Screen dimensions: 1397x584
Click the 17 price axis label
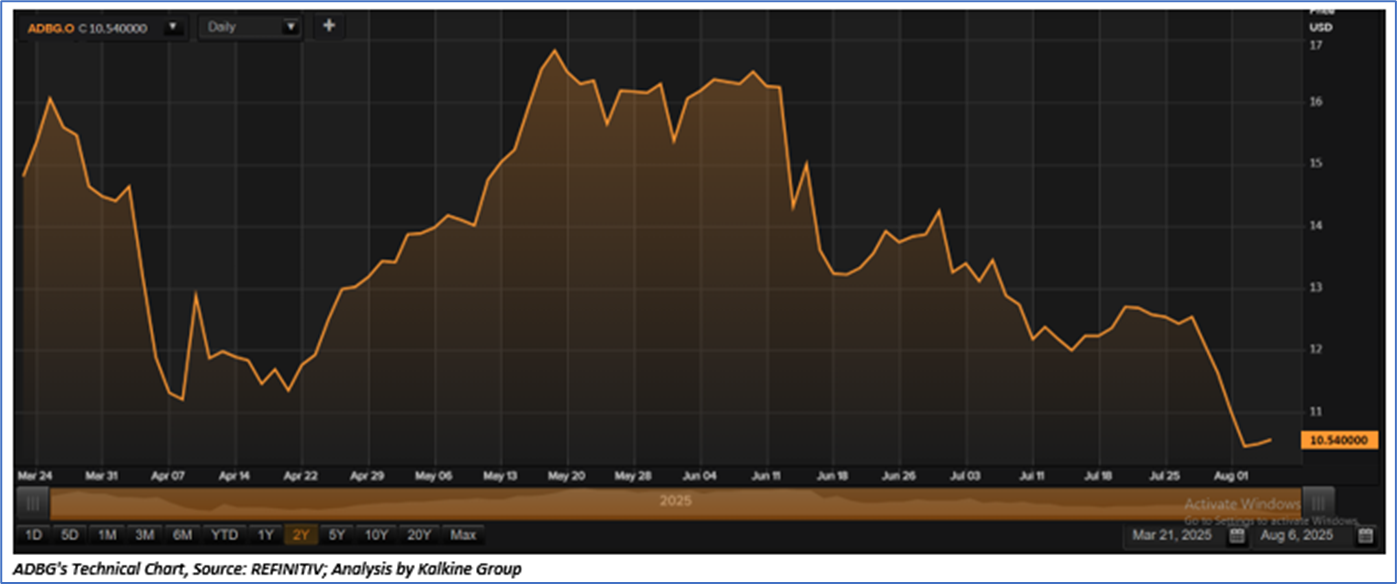pos(1316,45)
